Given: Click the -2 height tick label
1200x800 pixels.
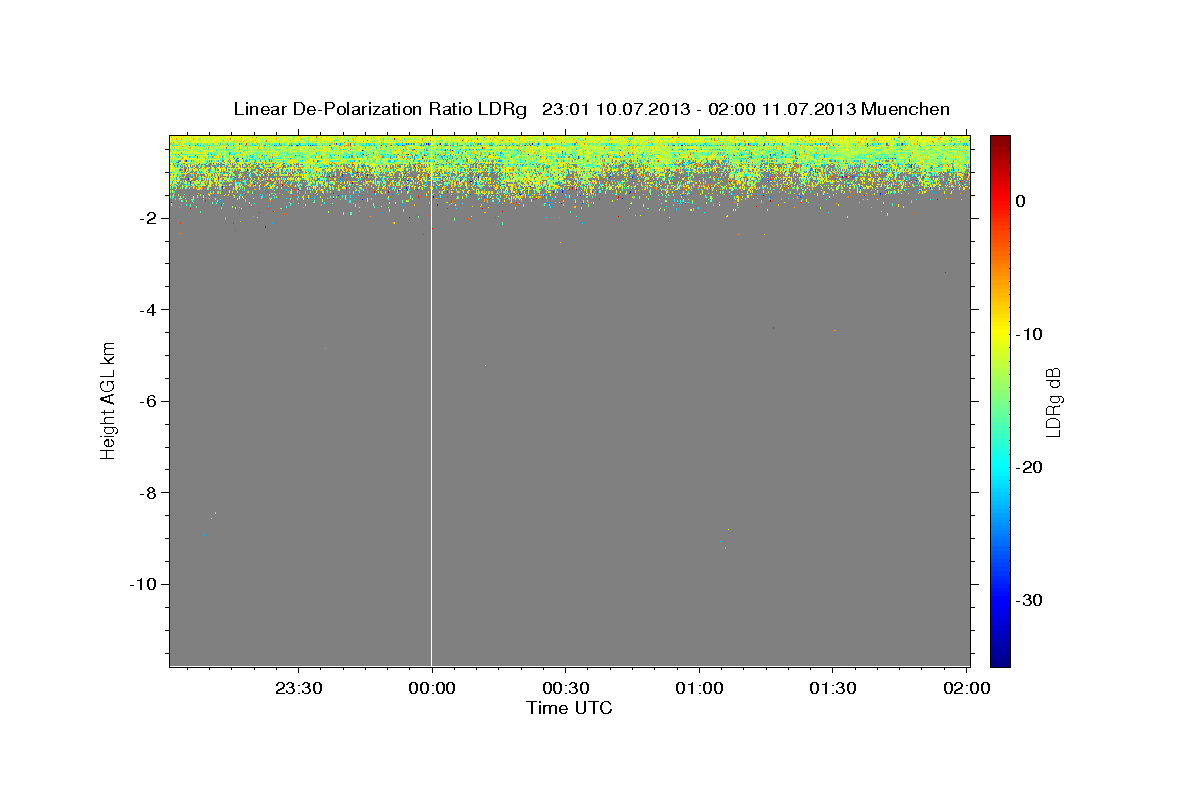Looking at the screenshot, I should (147, 218).
